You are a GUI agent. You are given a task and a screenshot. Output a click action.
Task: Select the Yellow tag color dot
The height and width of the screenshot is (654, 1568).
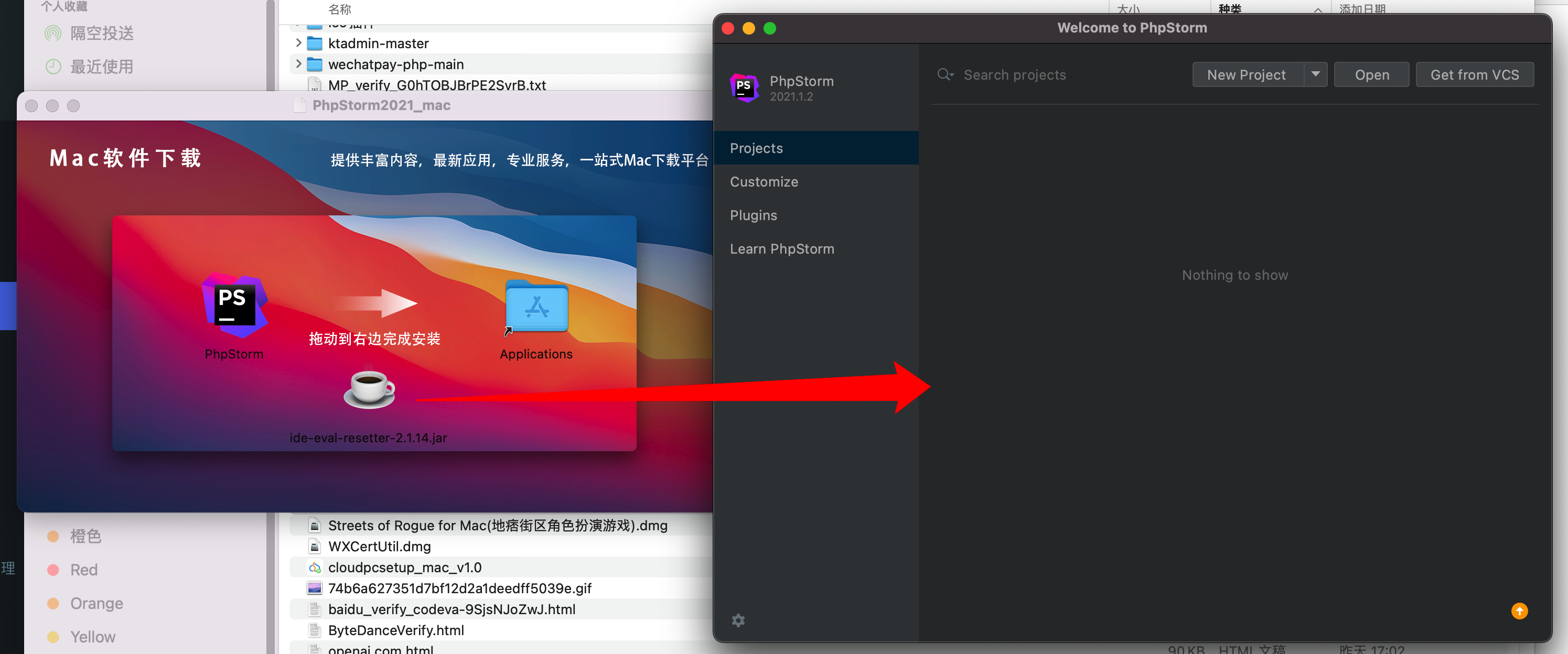53,636
